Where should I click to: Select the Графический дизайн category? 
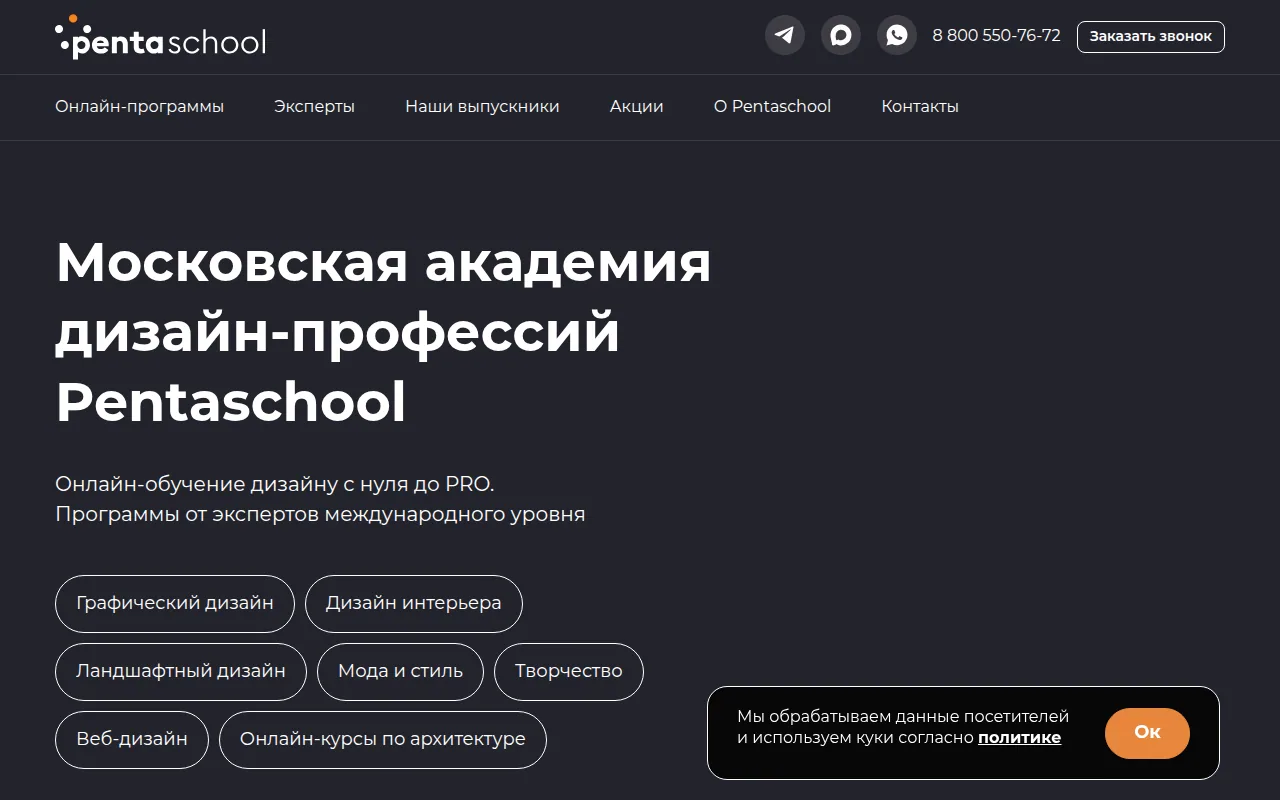175,604
